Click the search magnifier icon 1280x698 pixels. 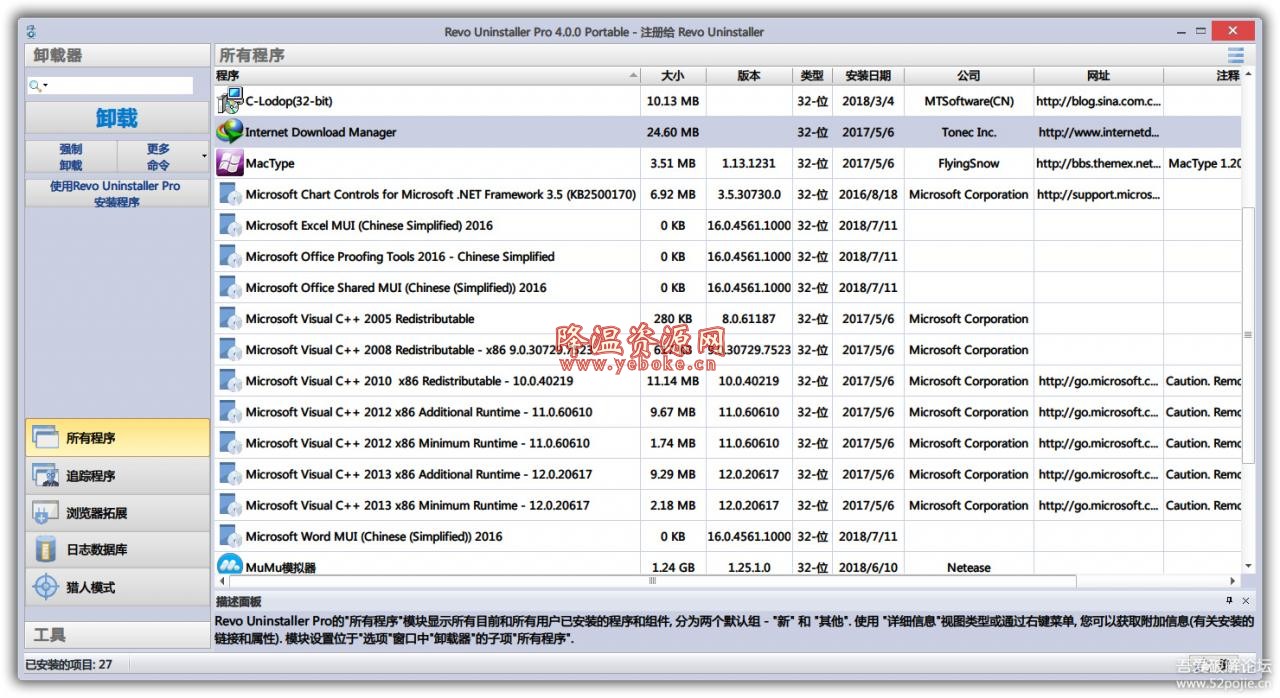coord(36,86)
